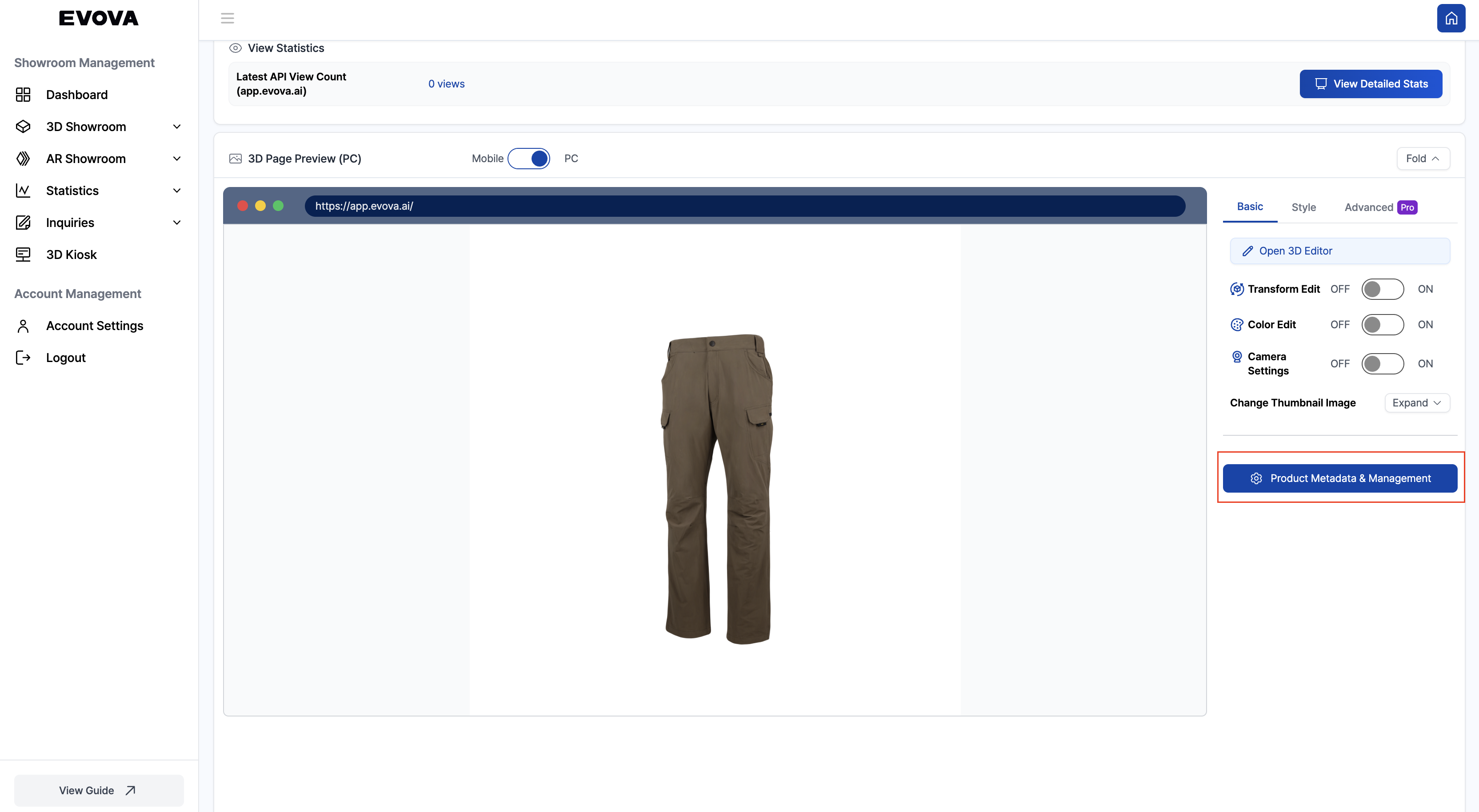Image resolution: width=1479 pixels, height=812 pixels.
Task: Open the hamburger menu at the top
Action: pyautogui.click(x=227, y=18)
